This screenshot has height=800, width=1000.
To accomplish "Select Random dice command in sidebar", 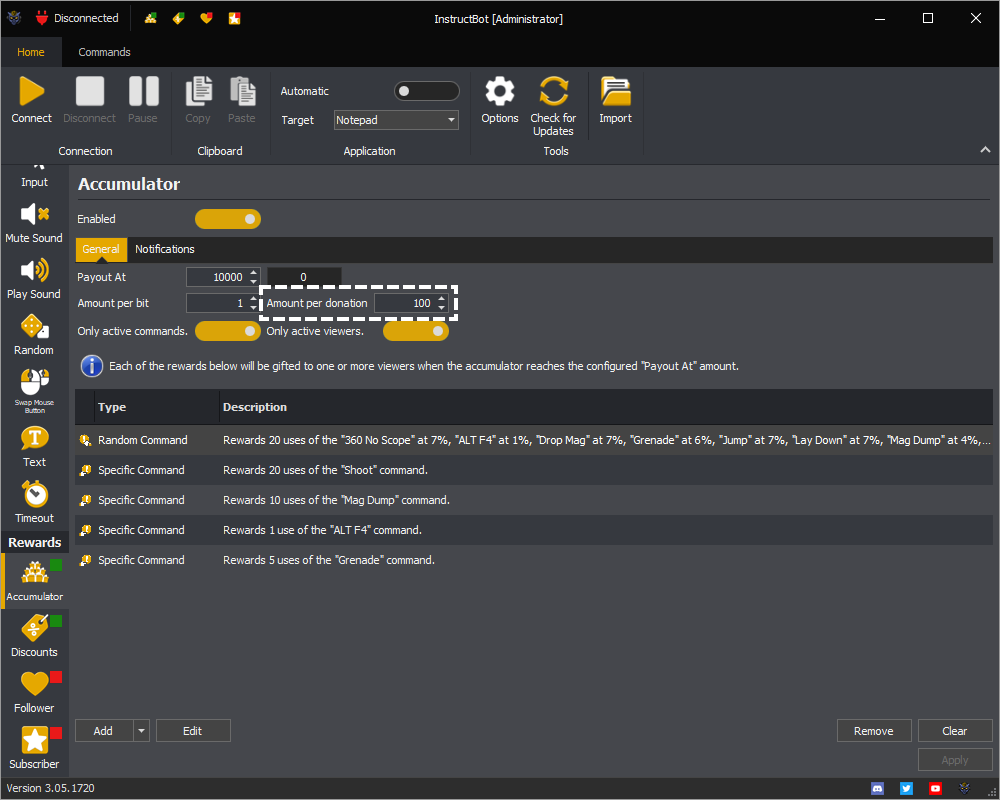I will [34, 336].
